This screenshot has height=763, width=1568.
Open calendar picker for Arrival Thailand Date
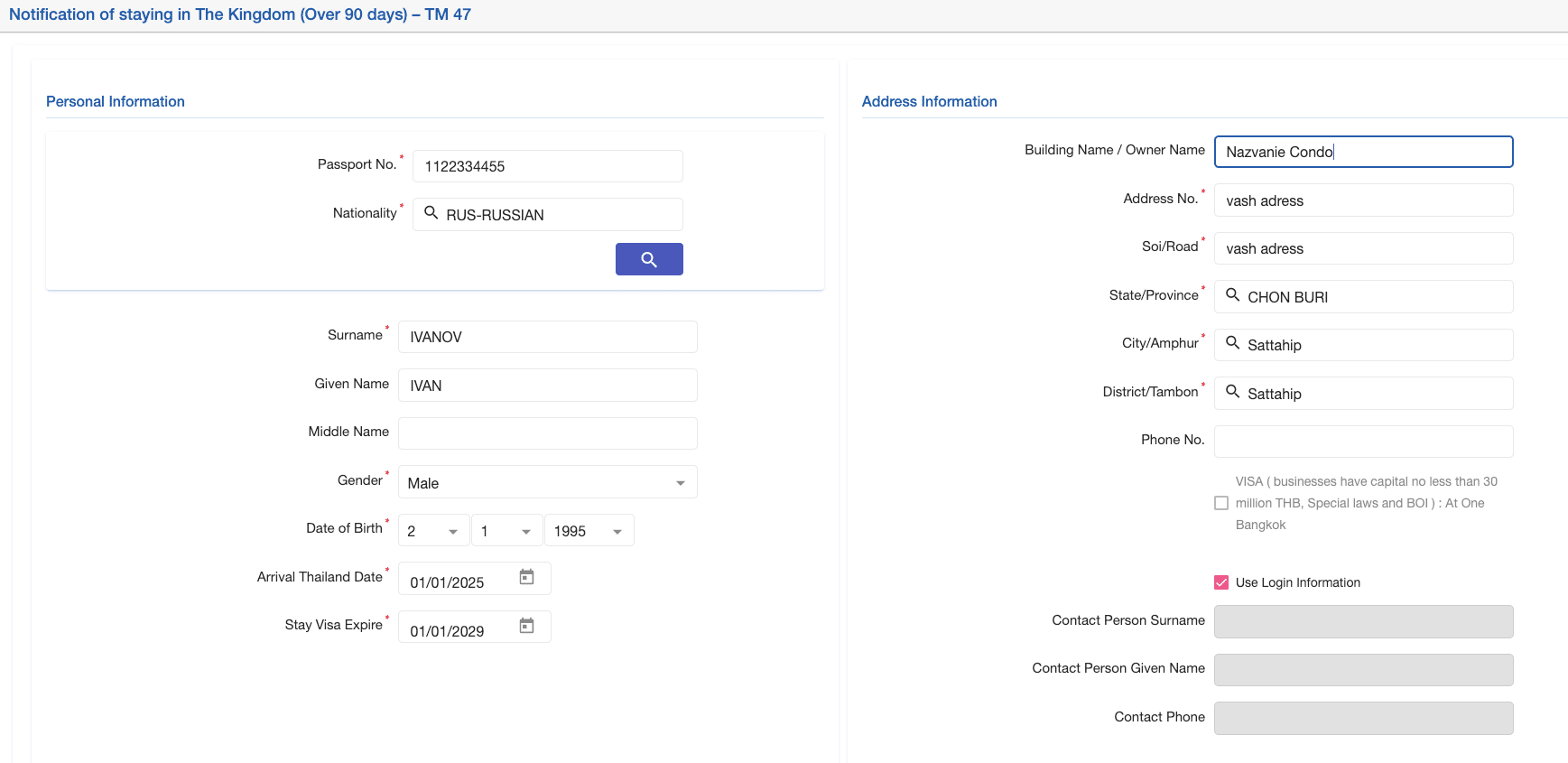point(526,577)
